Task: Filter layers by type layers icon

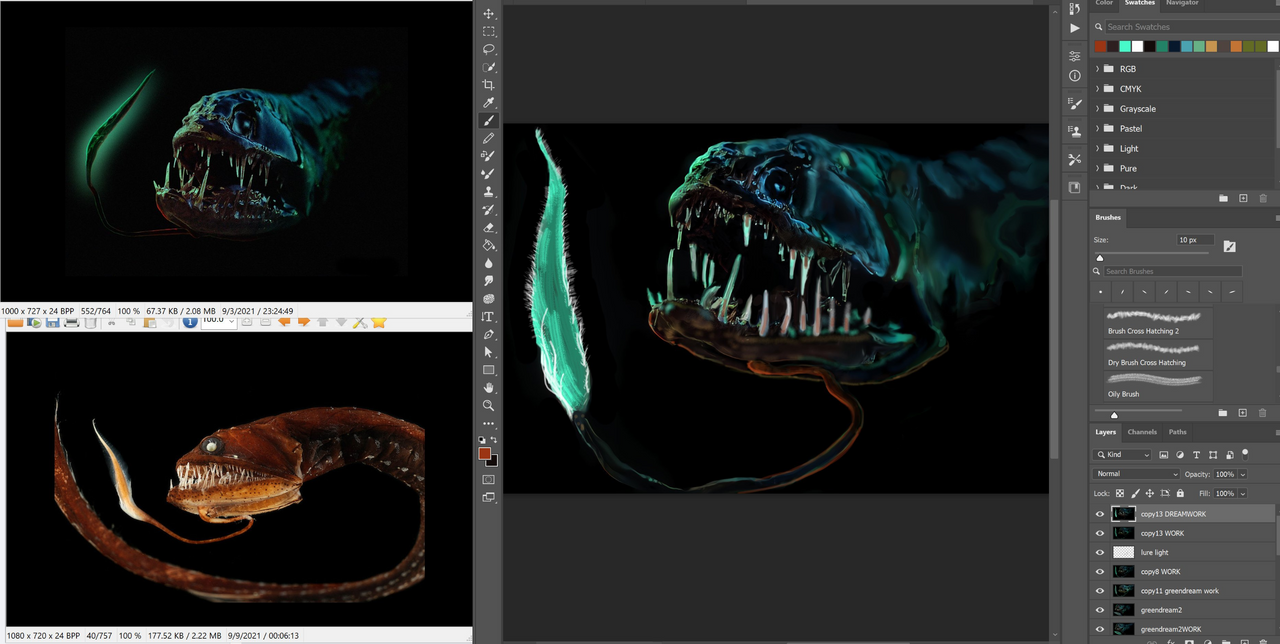Action: coord(1197,455)
